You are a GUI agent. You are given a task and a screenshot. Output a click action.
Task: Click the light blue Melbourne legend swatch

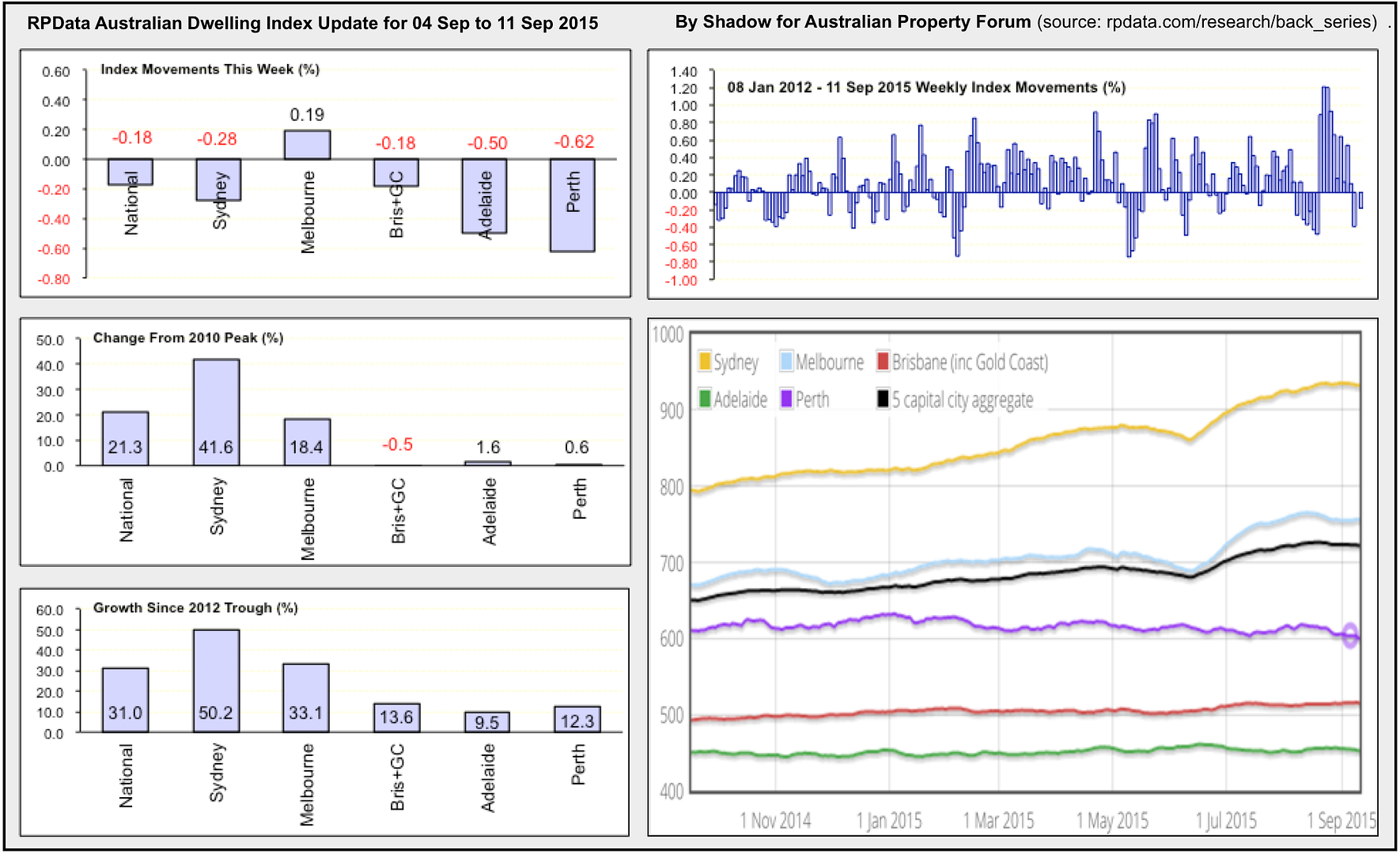786,362
